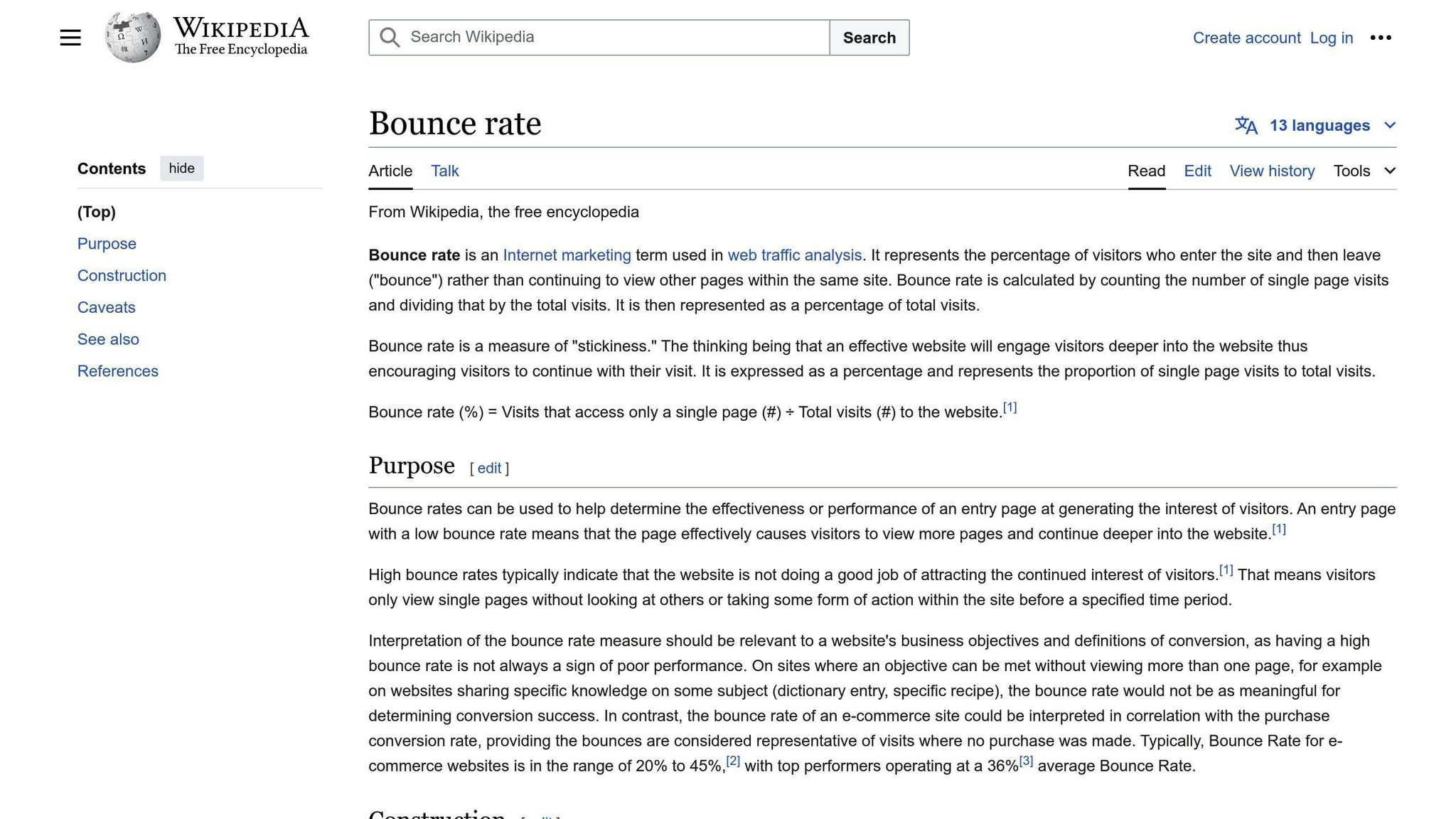Jump to Caveats in contents
The width and height of the screenshot is (1456, 819).
106,308
